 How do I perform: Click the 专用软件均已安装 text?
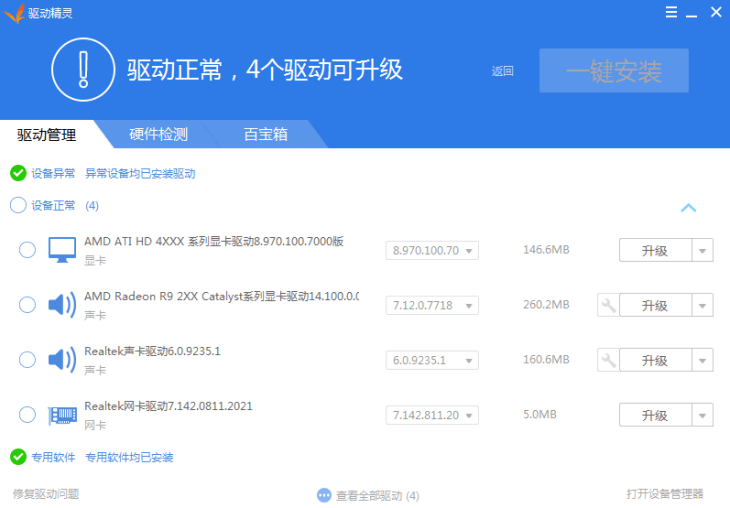[129, 457]
